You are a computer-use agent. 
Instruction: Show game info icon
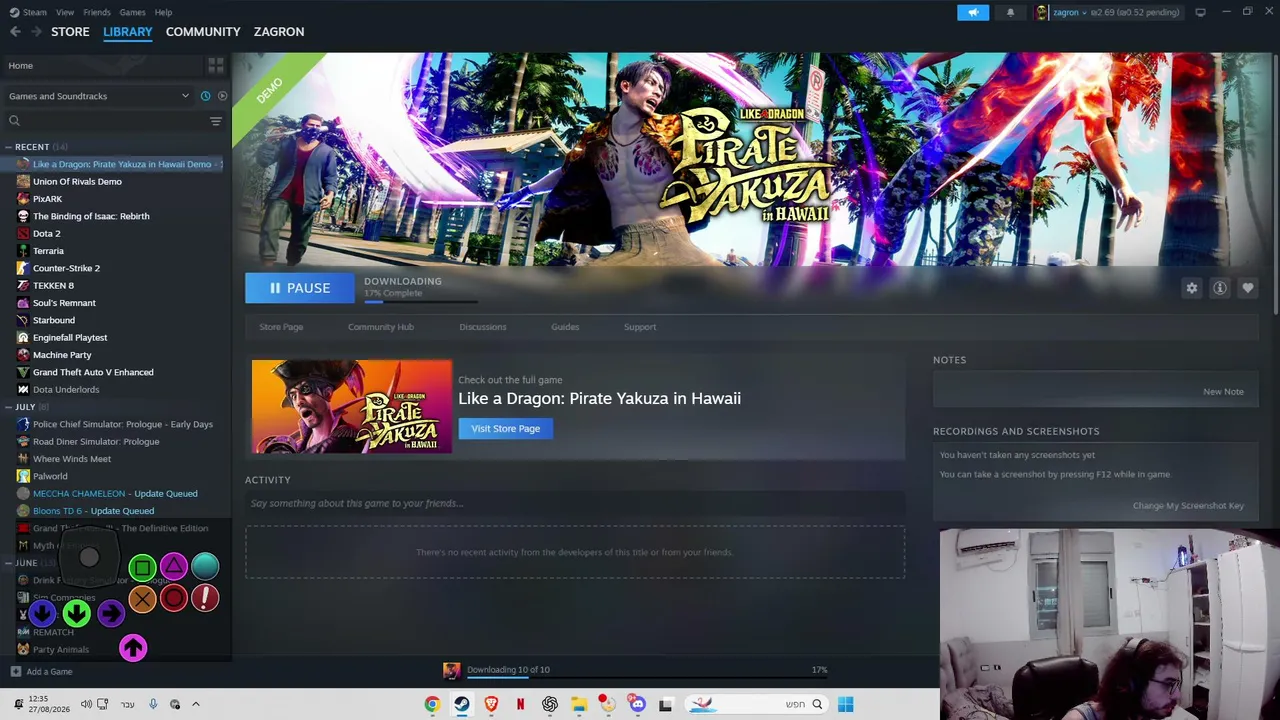coord(1219,288)
